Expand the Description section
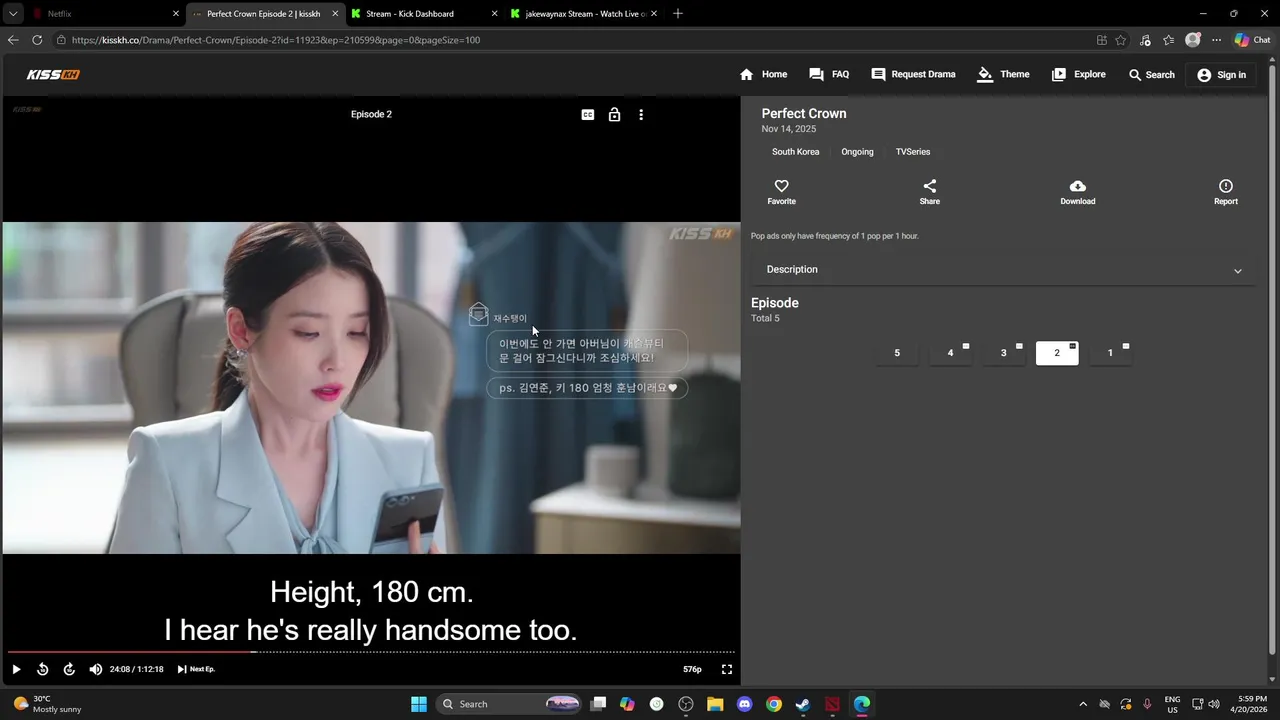This screenshot has height=720, width=1280. 1002,270
